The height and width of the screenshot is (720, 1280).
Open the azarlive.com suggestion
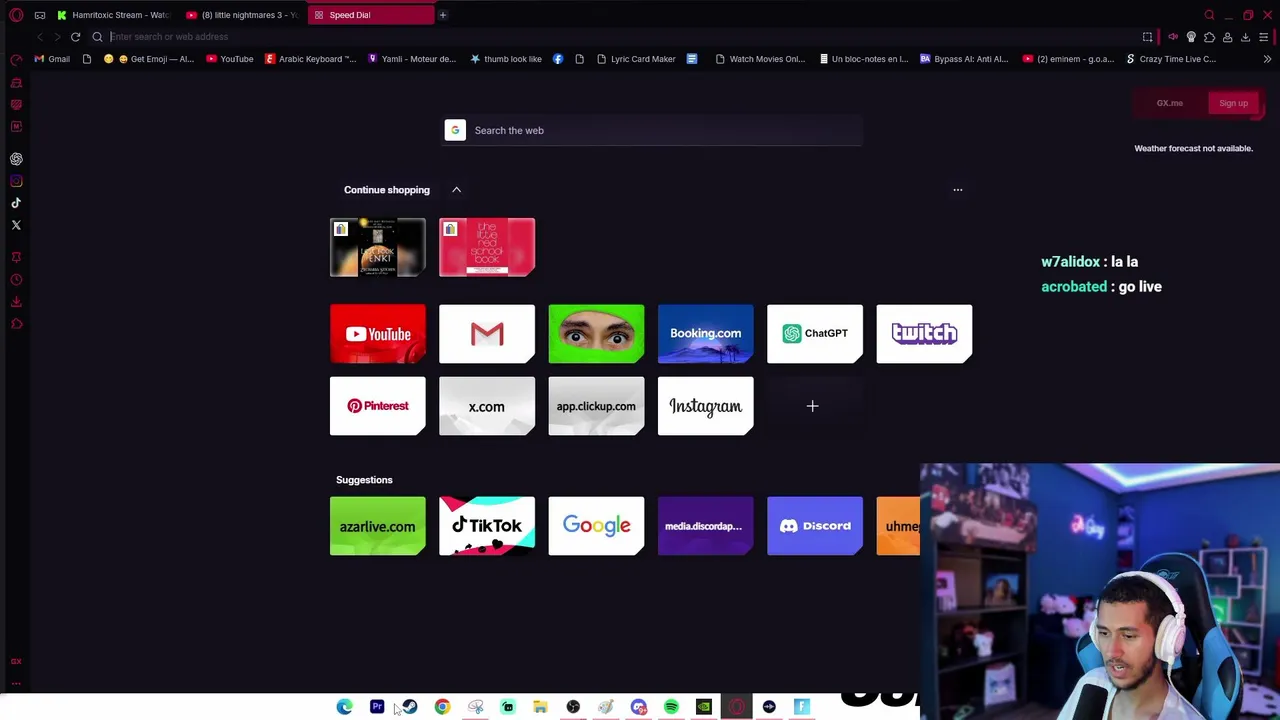point(378,526)
